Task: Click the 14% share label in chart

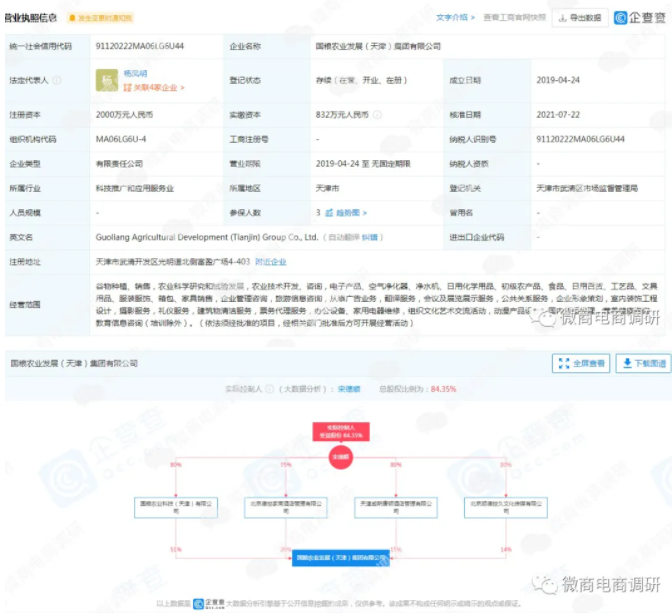Action: tap(506, 549)
